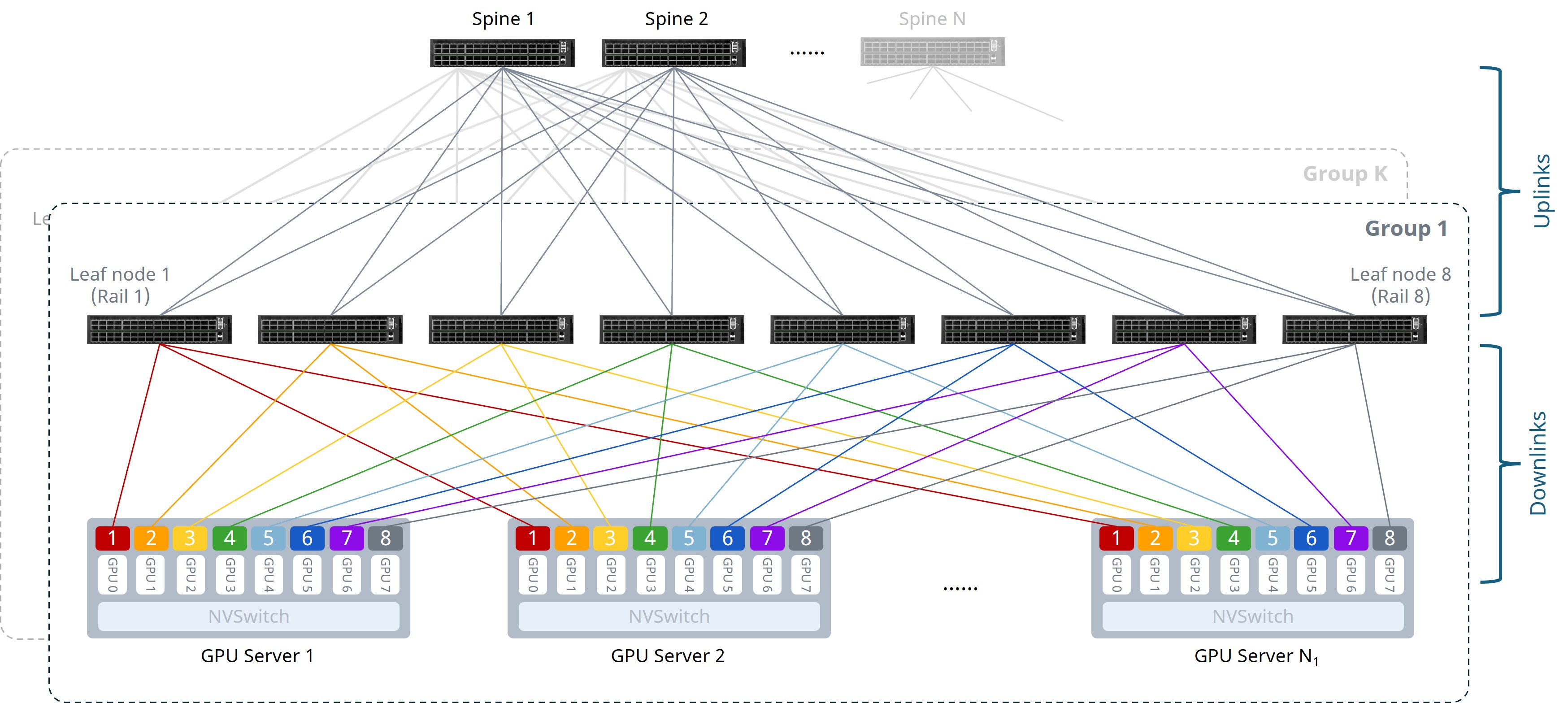Click the "Leaf node 8 (Rail 8)" text

point(1401,285)
